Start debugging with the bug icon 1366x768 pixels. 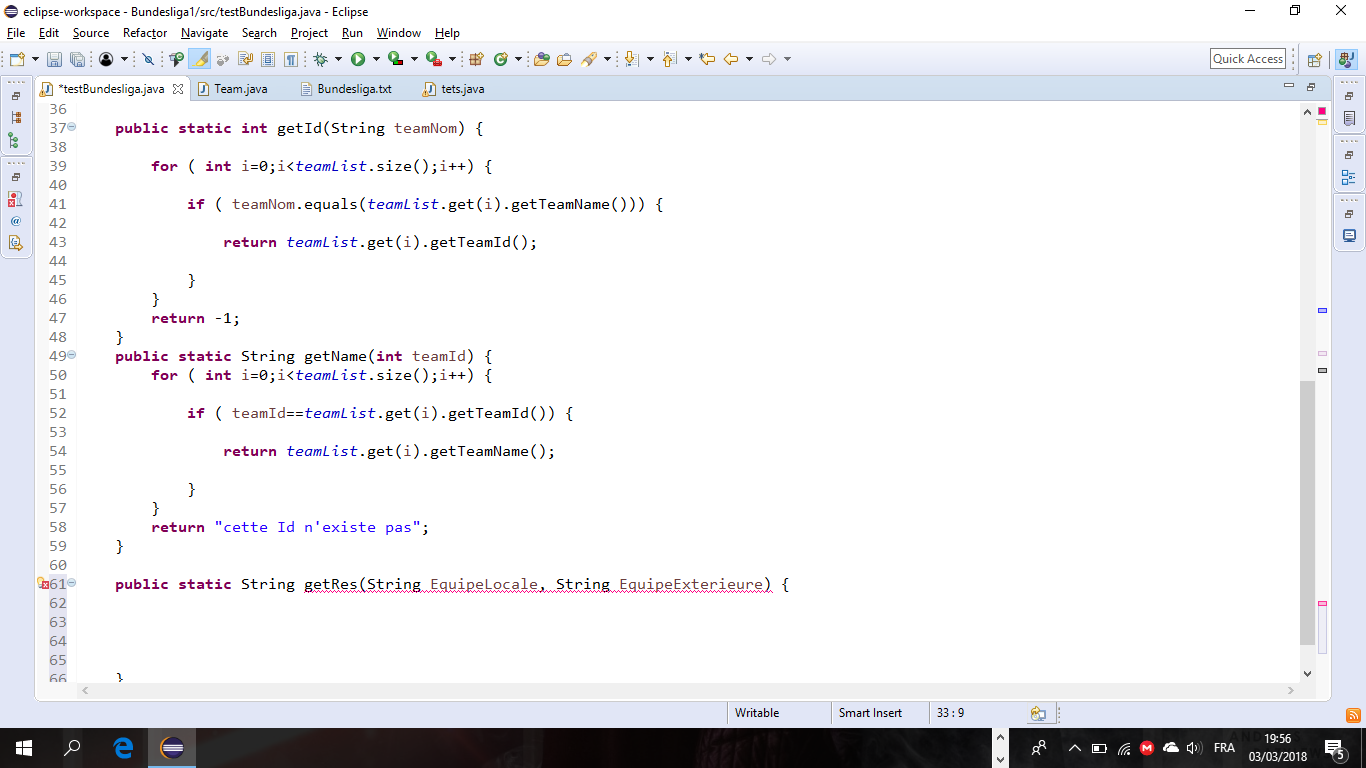320,59
